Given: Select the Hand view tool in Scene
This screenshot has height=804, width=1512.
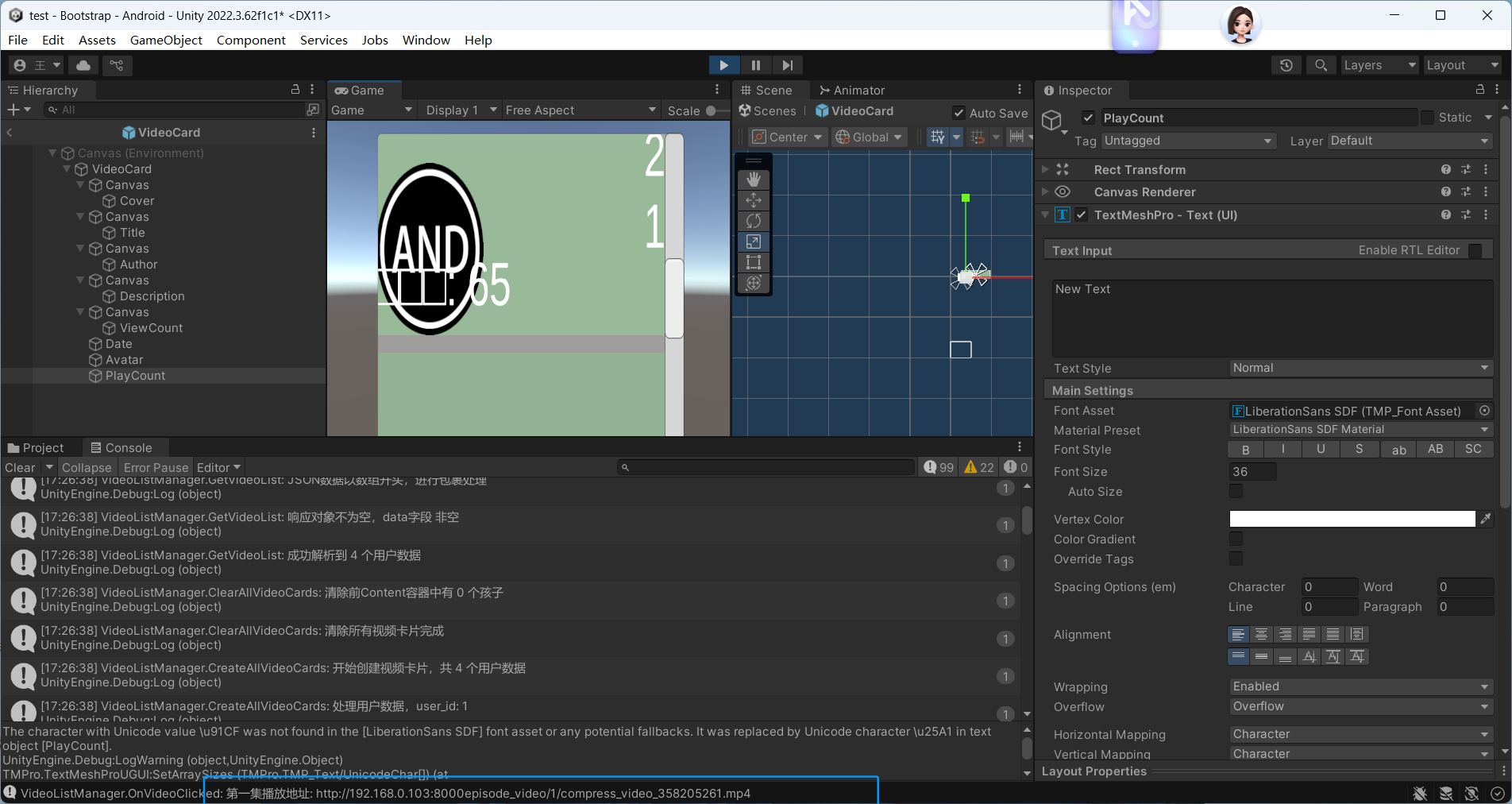Looking at the screenshot, I should 754,180.
